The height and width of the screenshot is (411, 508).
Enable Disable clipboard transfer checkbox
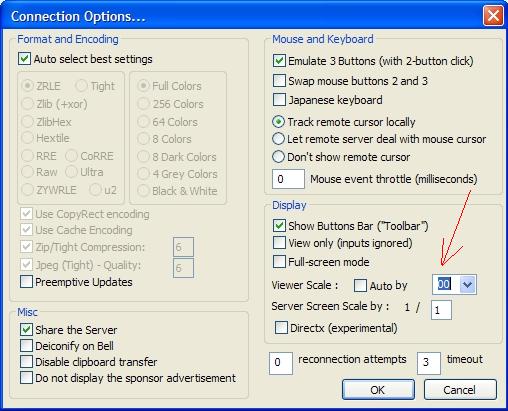coord(26,362)
